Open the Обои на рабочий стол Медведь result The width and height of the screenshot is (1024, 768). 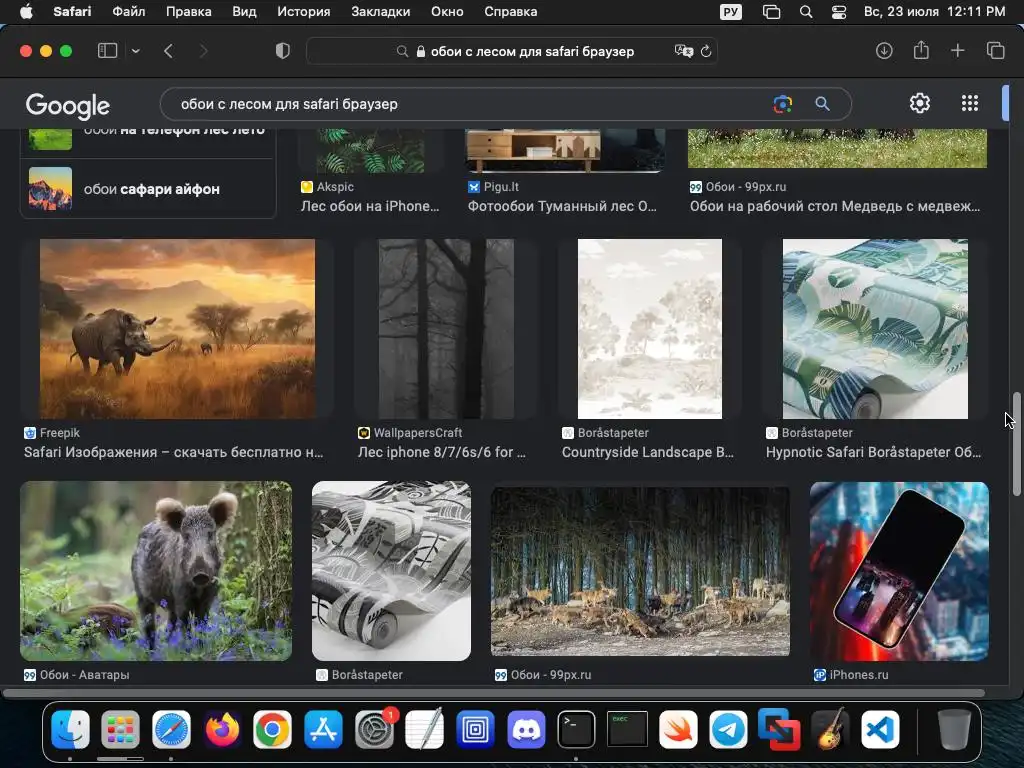[x=835, y=206]
